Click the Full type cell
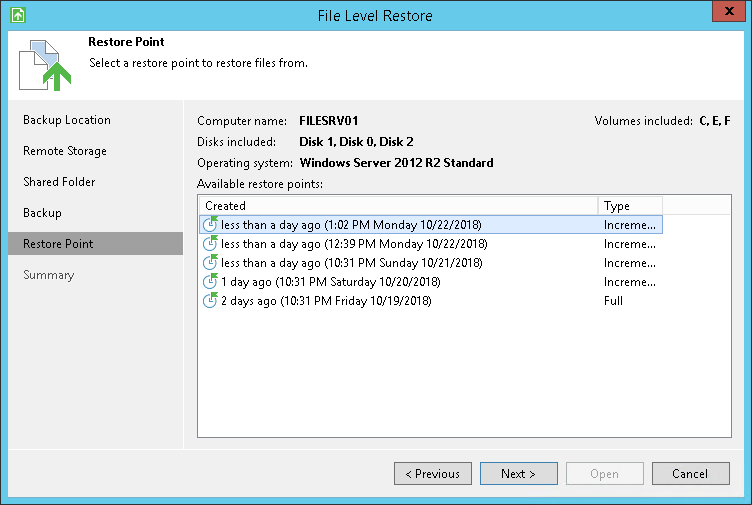This screenshot has width=752, height=505. 613,301
